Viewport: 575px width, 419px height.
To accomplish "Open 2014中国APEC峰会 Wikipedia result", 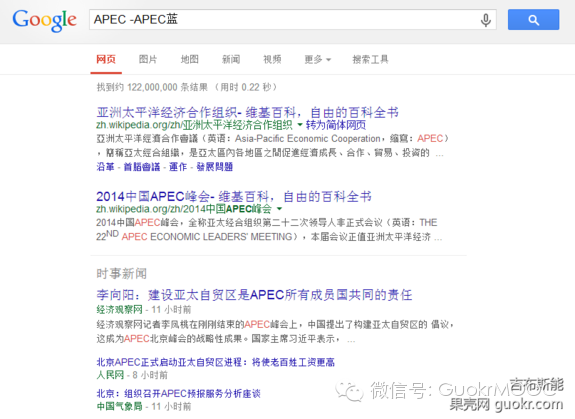I will pyautogui.click(x=234, y=196).
